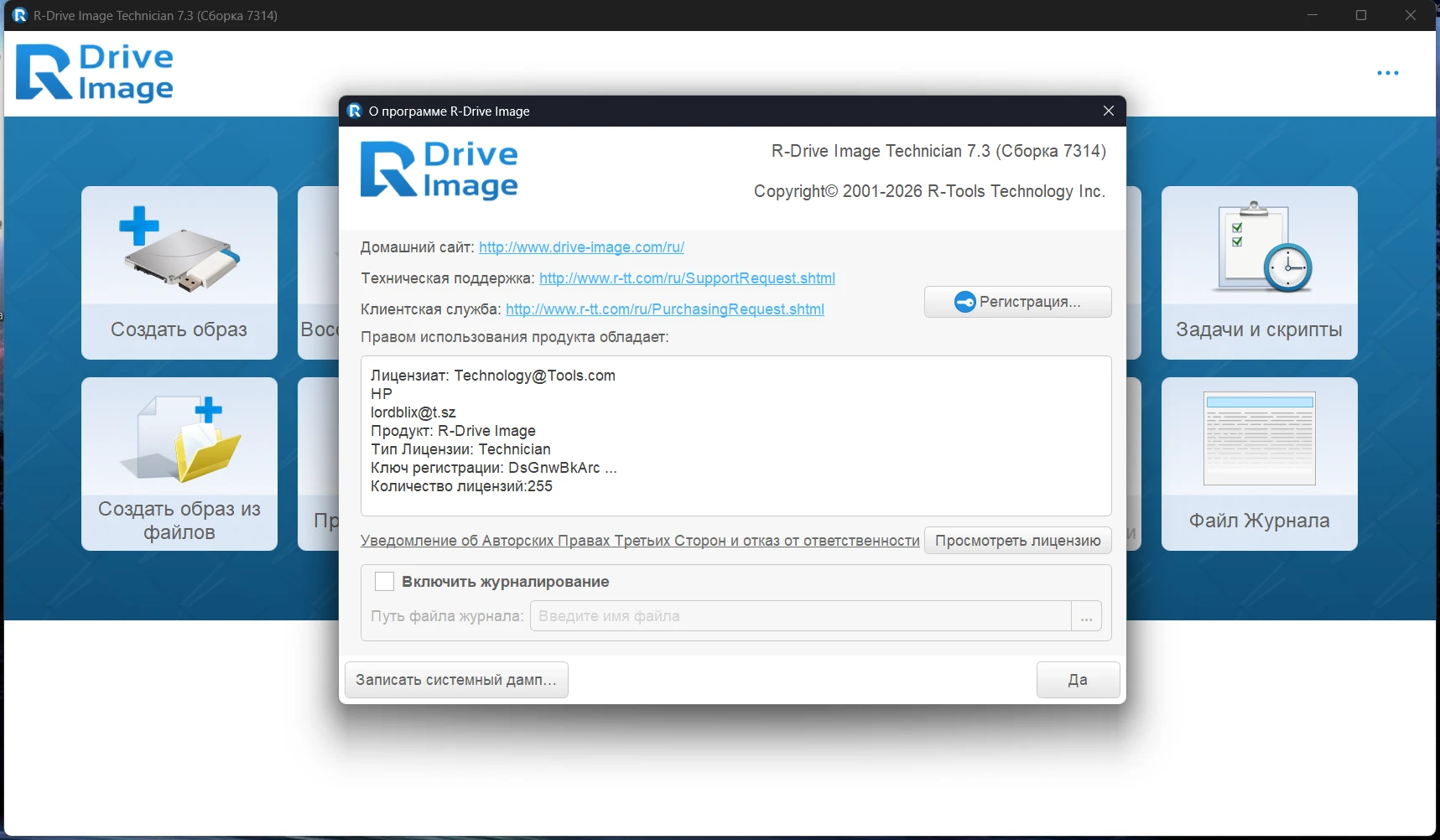Click the folder icon for creating image from files
This screenshot has height=840, width=1440.
pos(179,439)
